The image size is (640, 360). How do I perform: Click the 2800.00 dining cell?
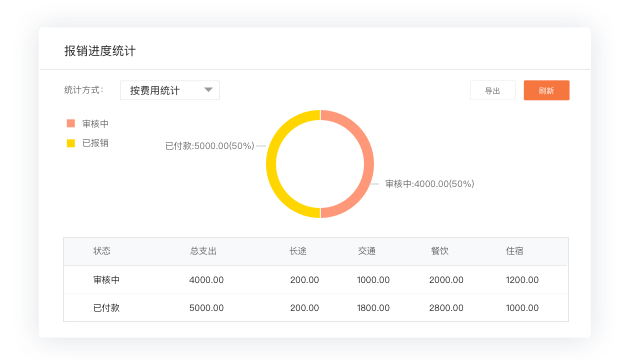[446, 308]
